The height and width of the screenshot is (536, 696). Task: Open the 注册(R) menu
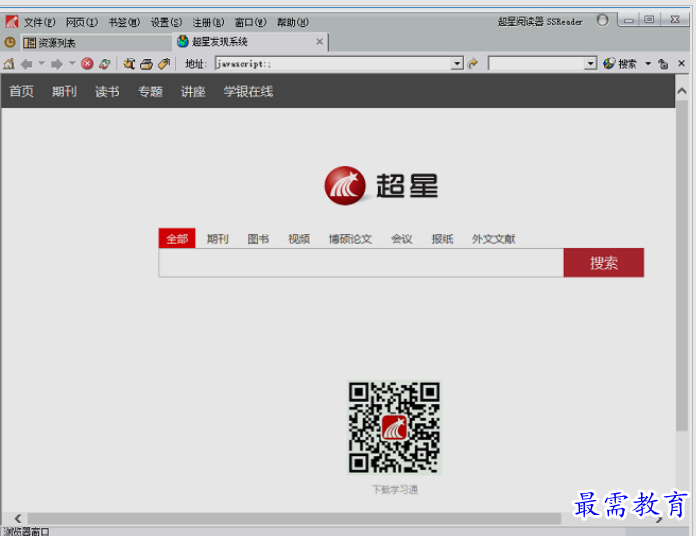[x=209, y=22]
